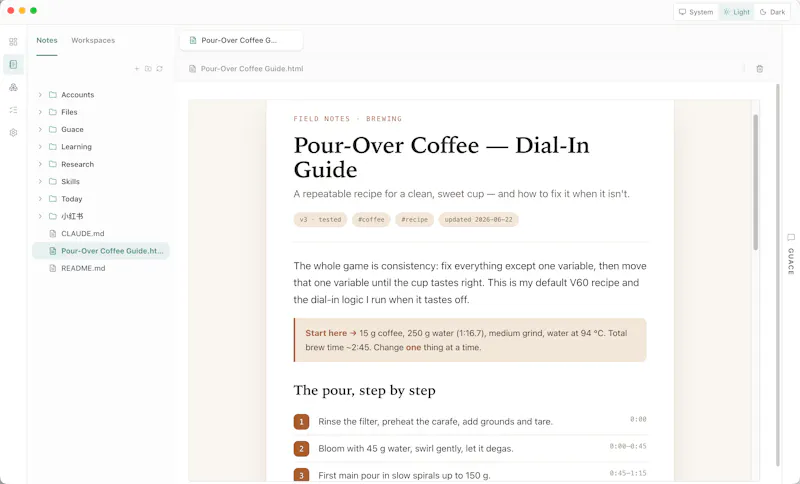Click 'The pour, step by step' heading
This screenshot has height=484, width=800.
pyautogui.click(x=364, y=391)
